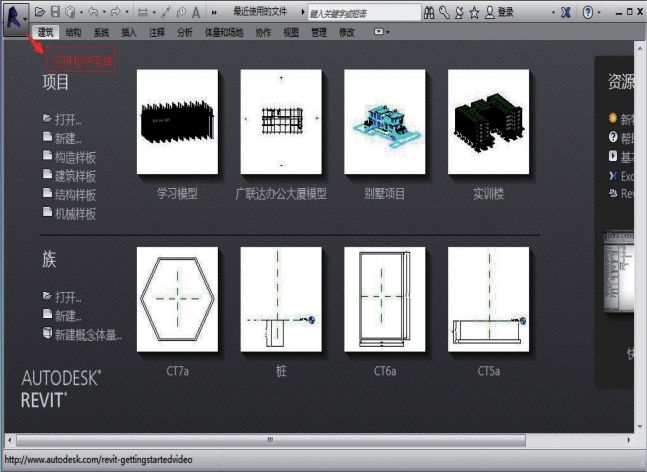647x472 pixels.
Task: Click the Subscription Center key icon
Action: [444, 13]
